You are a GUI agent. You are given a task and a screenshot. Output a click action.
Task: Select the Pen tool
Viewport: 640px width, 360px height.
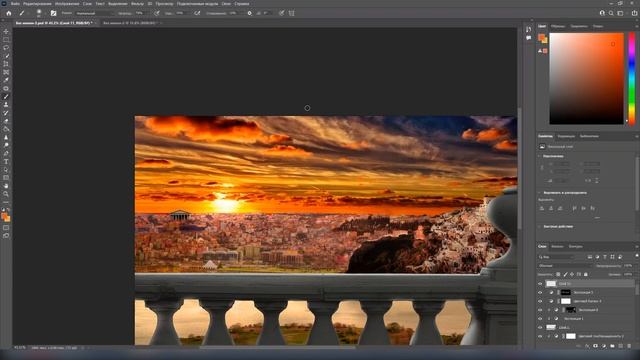click(6, 154)
